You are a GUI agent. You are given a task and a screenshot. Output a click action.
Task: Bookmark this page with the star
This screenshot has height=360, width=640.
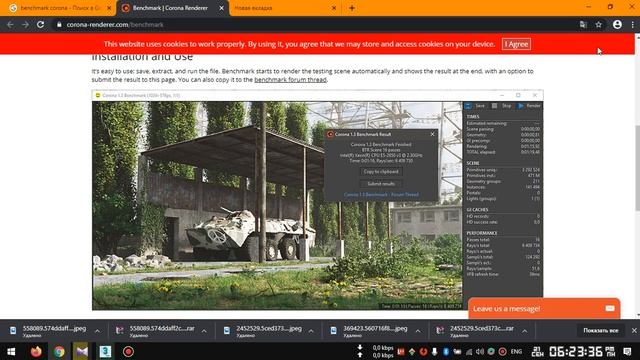click(598, 24)
